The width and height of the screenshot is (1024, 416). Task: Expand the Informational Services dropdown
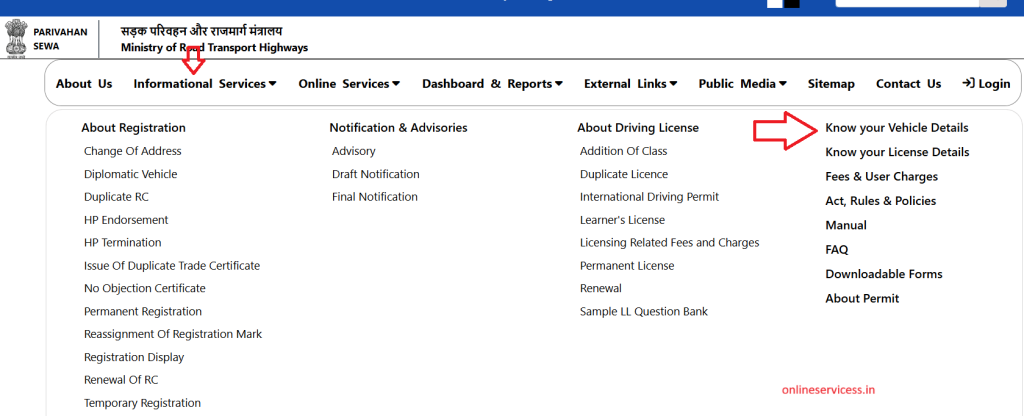pyautogui.click(x=205, y=84)
